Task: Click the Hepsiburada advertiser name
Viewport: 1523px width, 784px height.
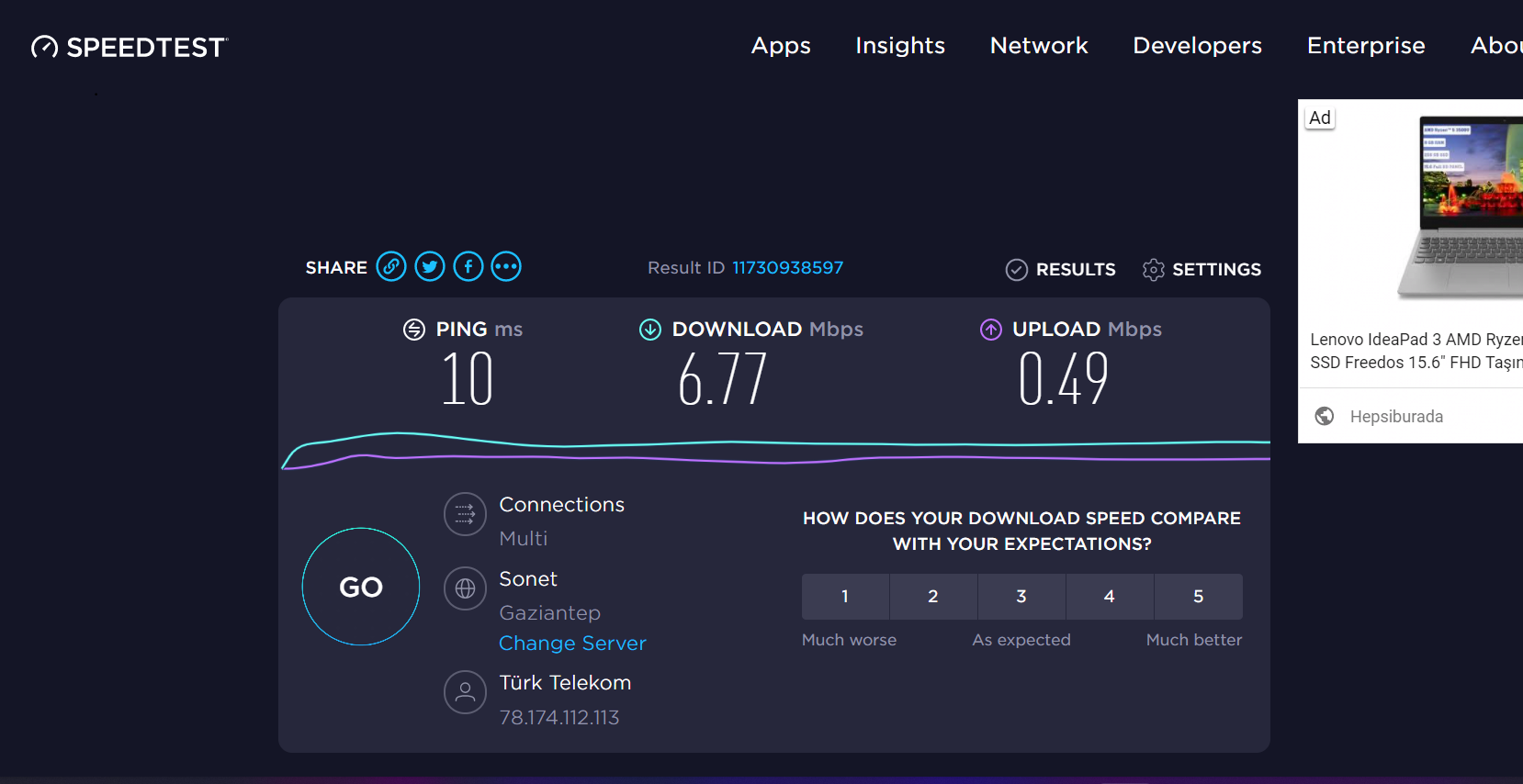Action: click(1396, 417)
